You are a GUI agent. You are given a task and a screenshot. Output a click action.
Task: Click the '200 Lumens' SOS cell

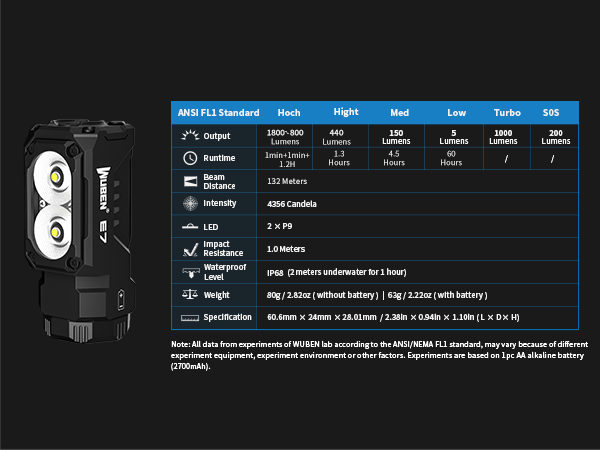point(556,137)
